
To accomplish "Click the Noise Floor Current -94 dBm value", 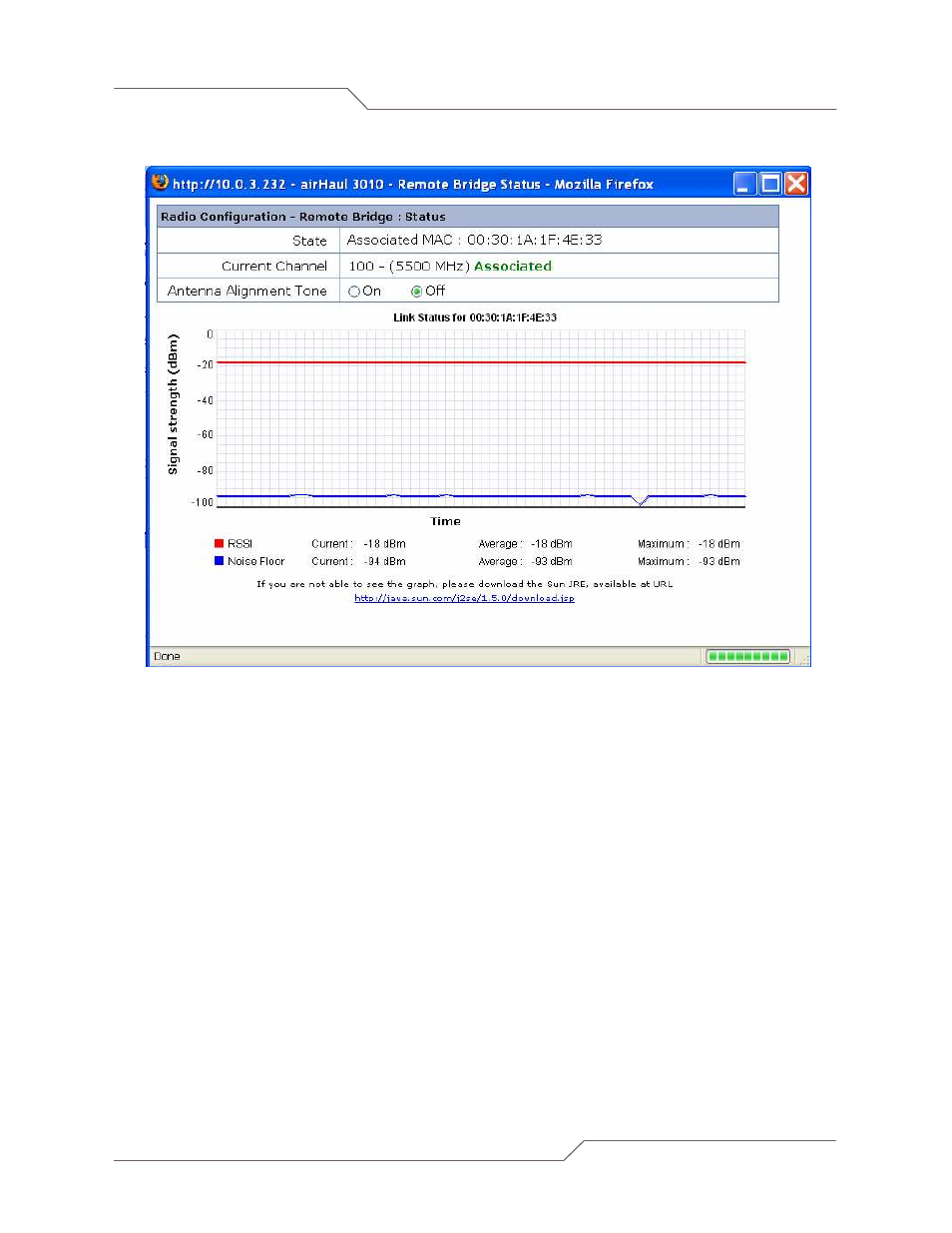I will point(384,561).
